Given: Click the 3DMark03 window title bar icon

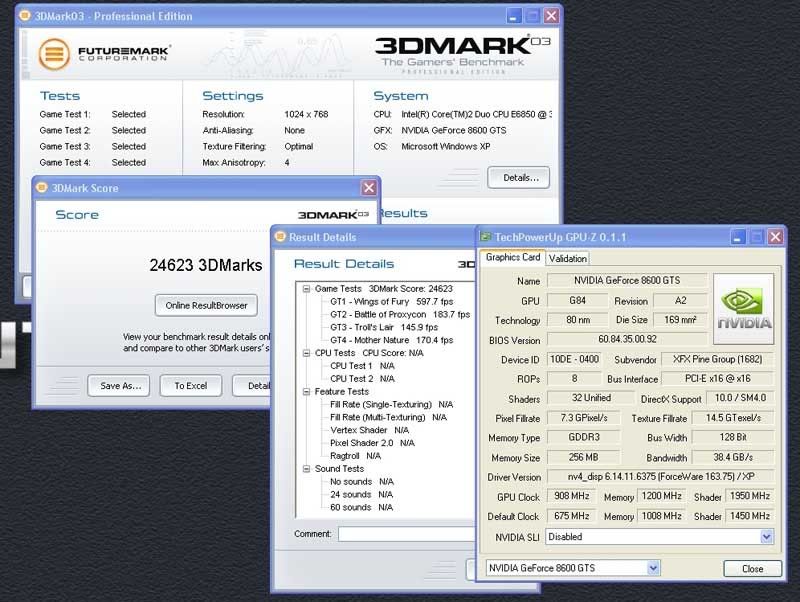Looking at the screenshot, I should tap(24, 15).
